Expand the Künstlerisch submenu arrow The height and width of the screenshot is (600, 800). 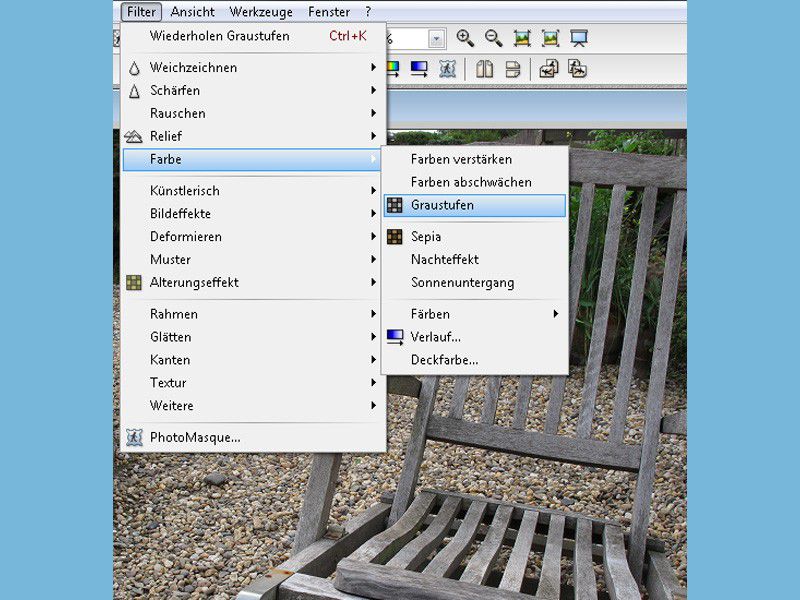click(x=373, y=191)
